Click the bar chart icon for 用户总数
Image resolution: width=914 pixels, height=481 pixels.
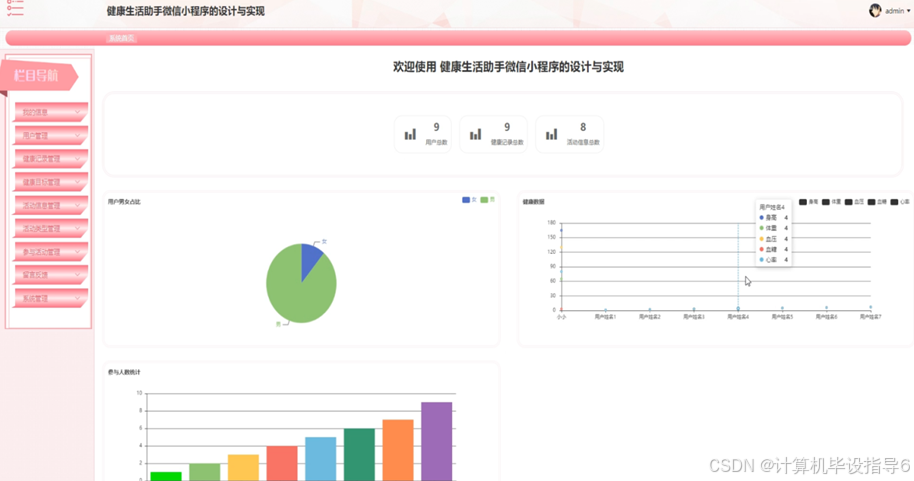(x=410, y=134)
